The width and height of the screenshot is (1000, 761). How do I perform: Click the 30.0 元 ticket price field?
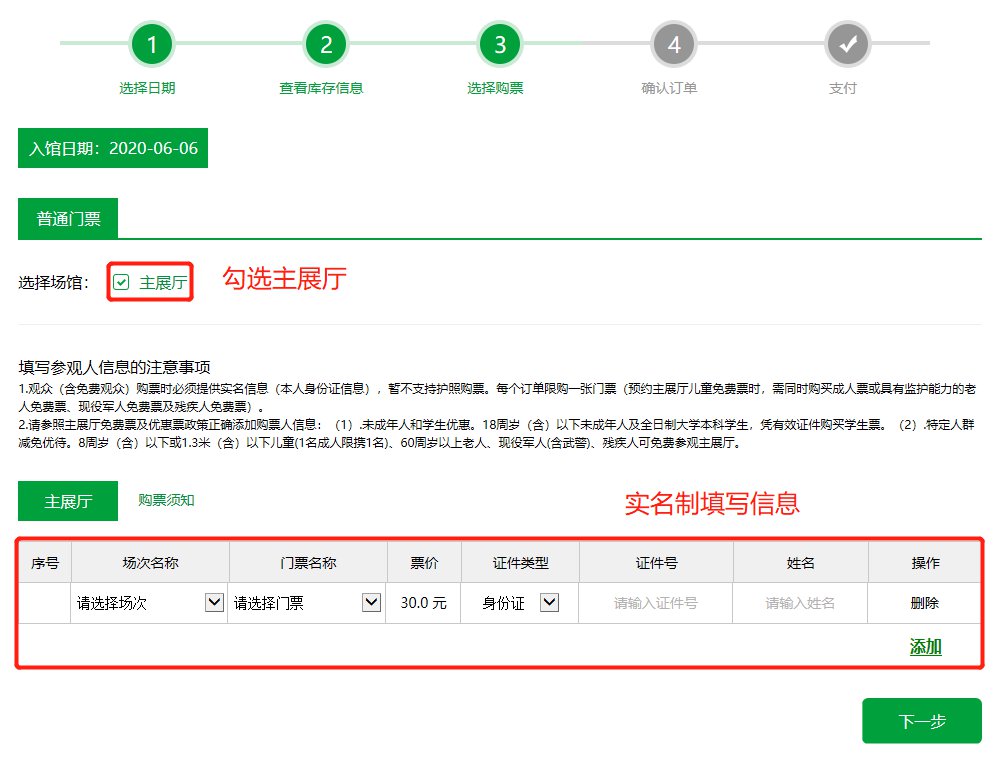(x=422, y=603)
